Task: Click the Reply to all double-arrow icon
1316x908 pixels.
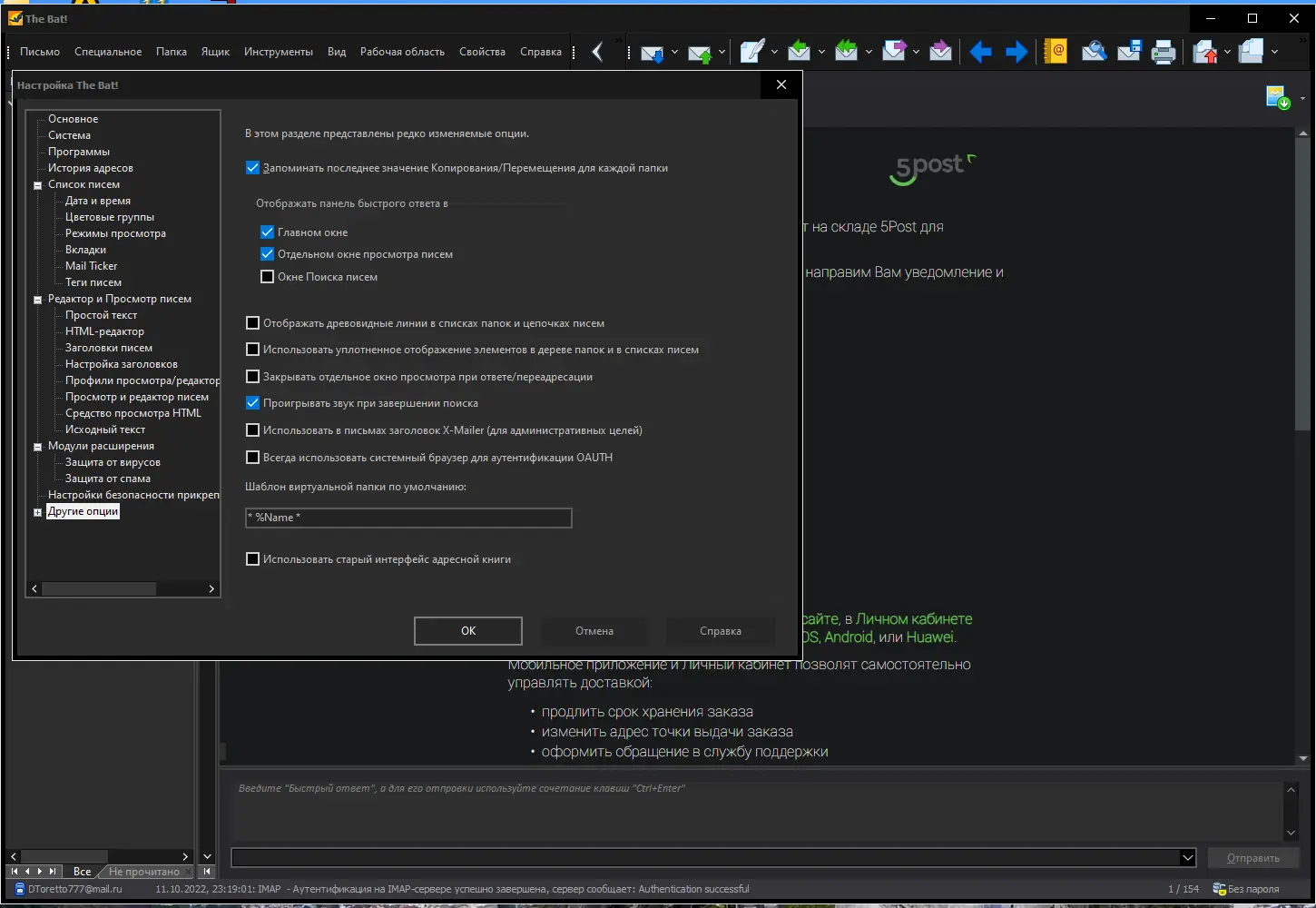Action: tap(846, 52)
